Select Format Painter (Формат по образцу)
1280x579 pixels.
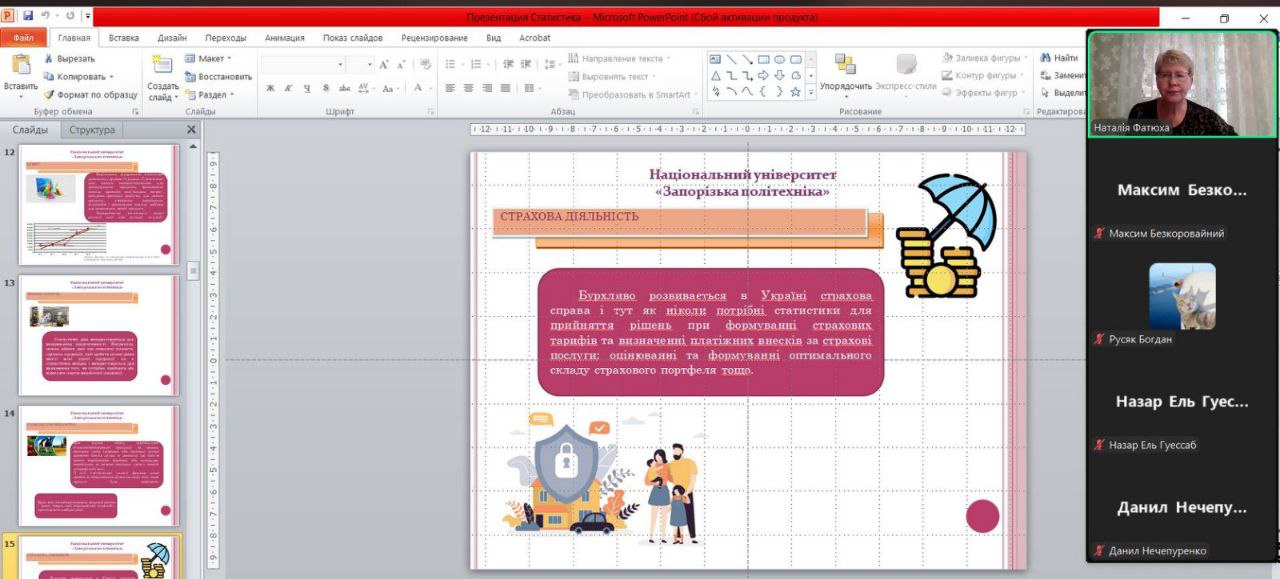(x=90, y=94)
